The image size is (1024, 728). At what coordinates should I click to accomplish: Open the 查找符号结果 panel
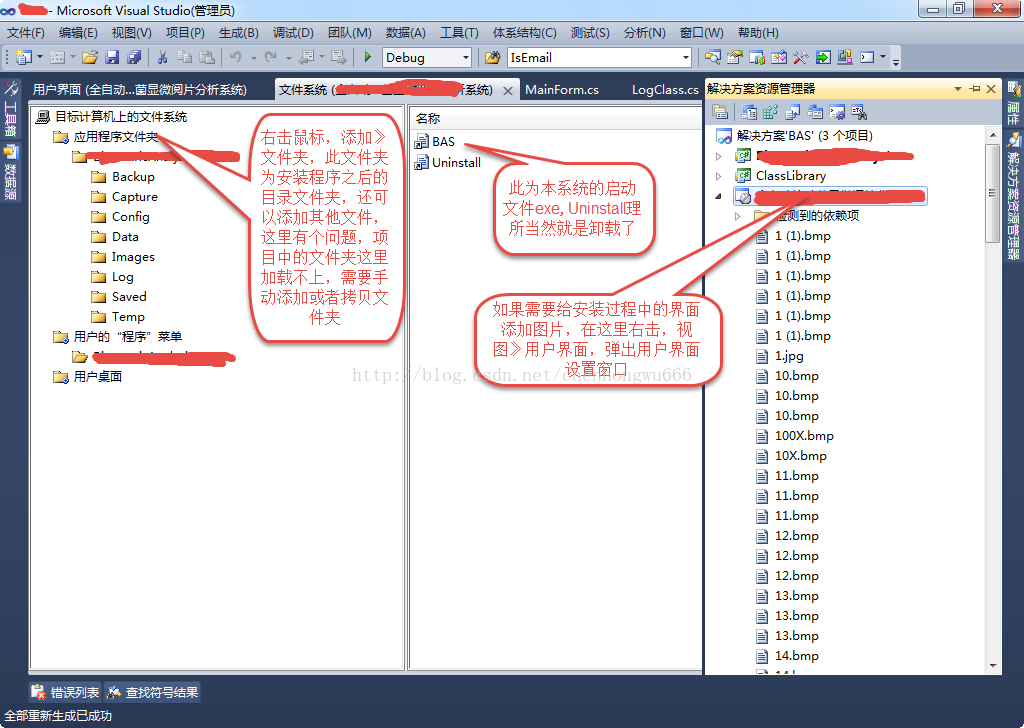point(152,692)
